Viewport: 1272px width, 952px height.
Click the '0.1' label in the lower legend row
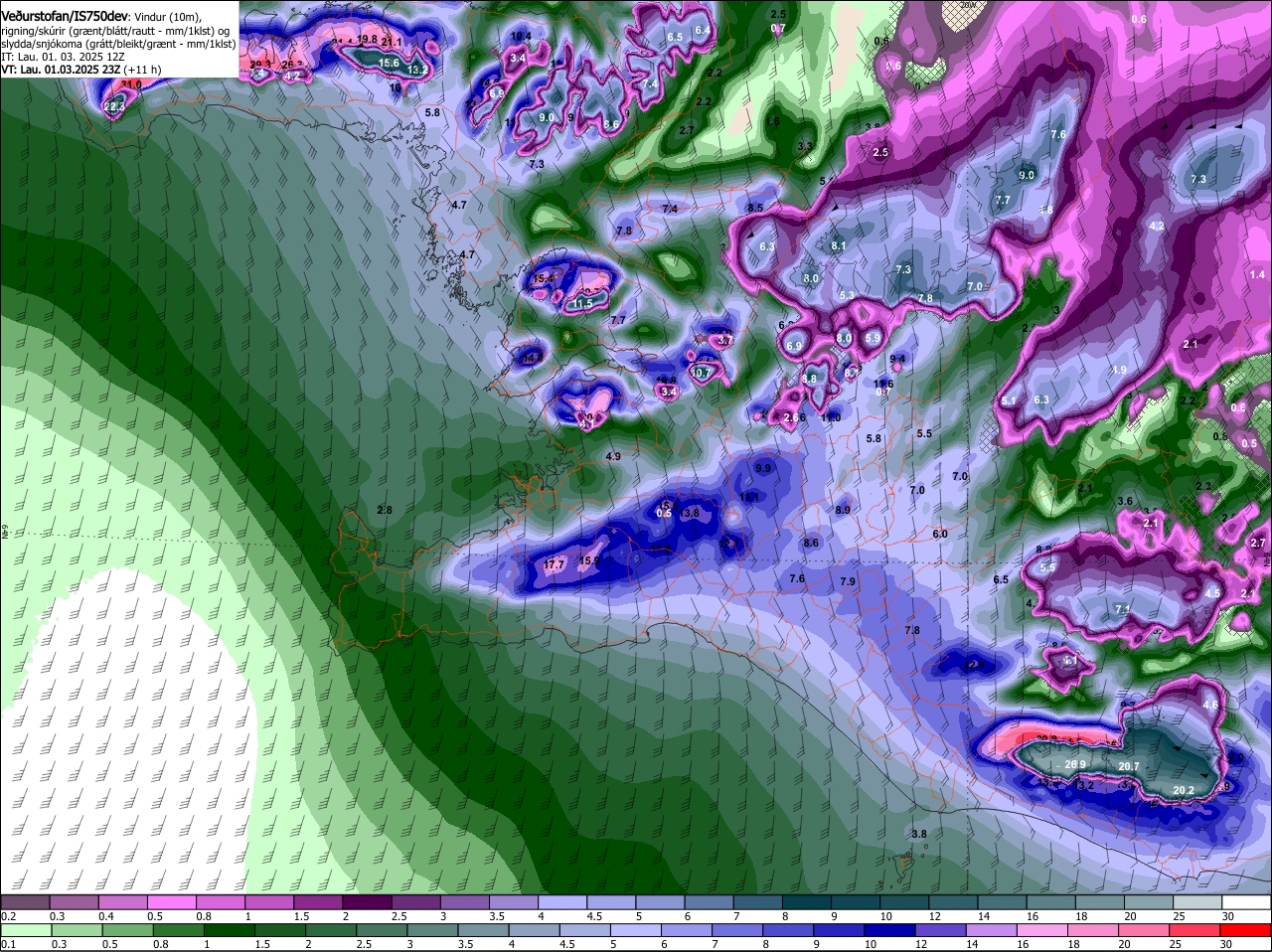tap(9, 944)
